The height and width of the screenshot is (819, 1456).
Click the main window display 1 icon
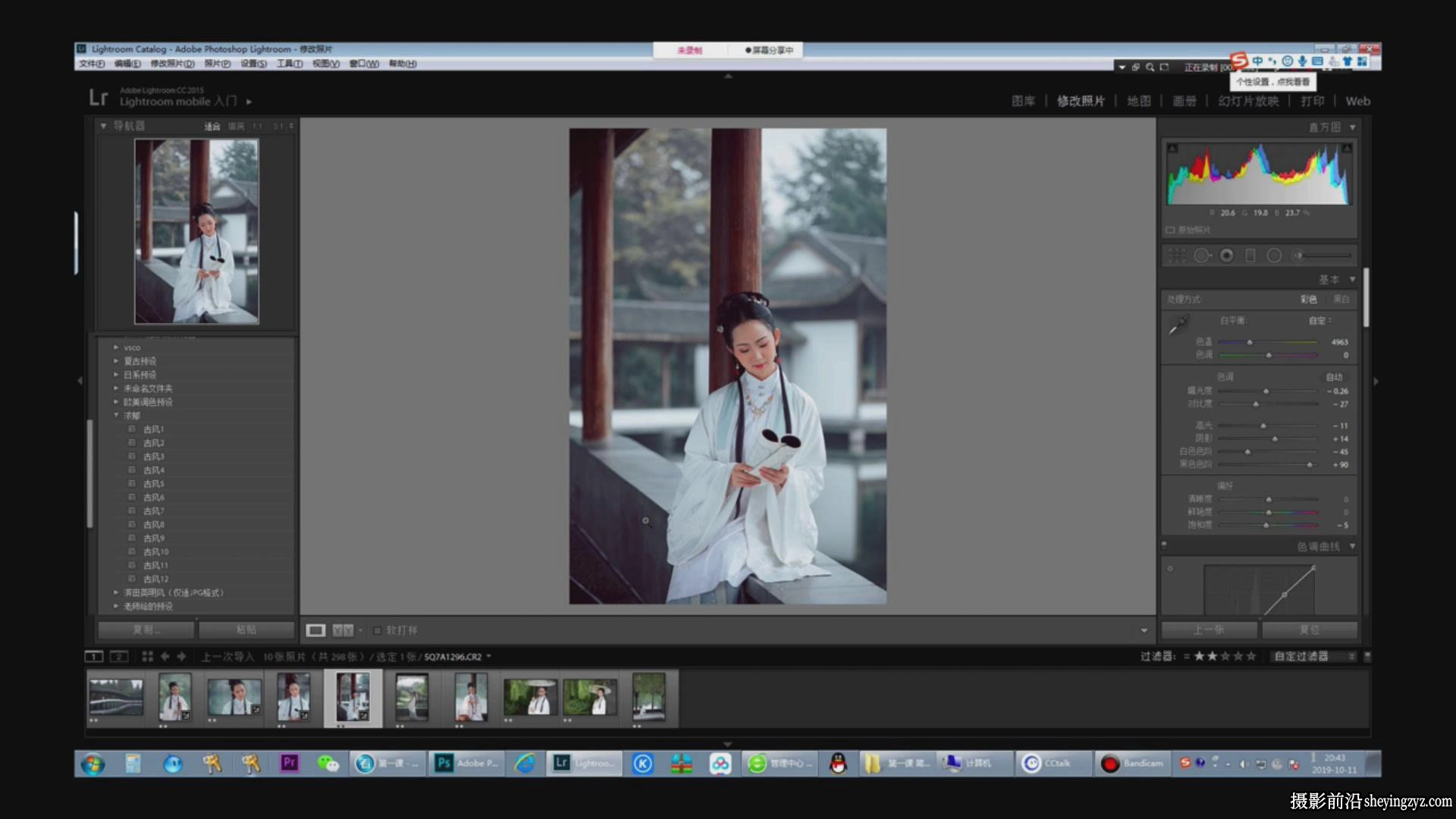[94, 657]
